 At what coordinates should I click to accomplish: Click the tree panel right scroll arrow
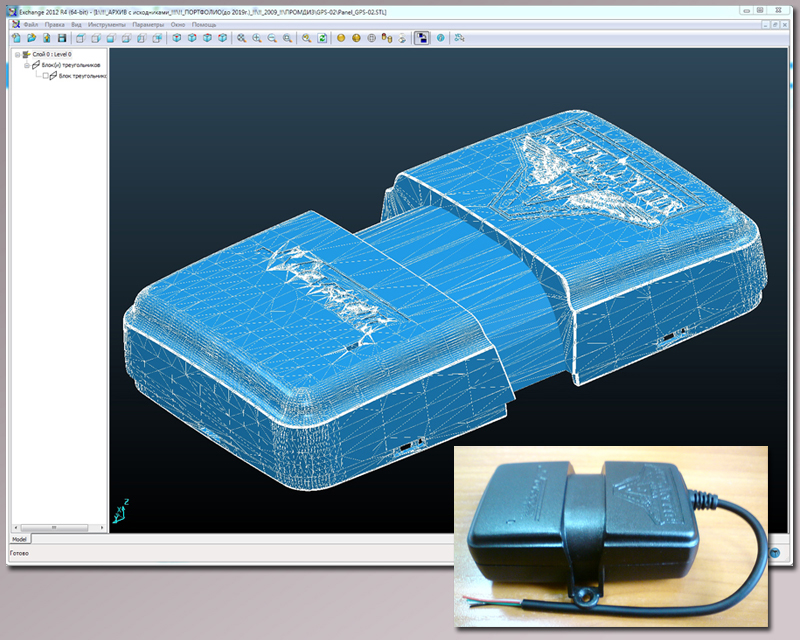tap(102, 528)
